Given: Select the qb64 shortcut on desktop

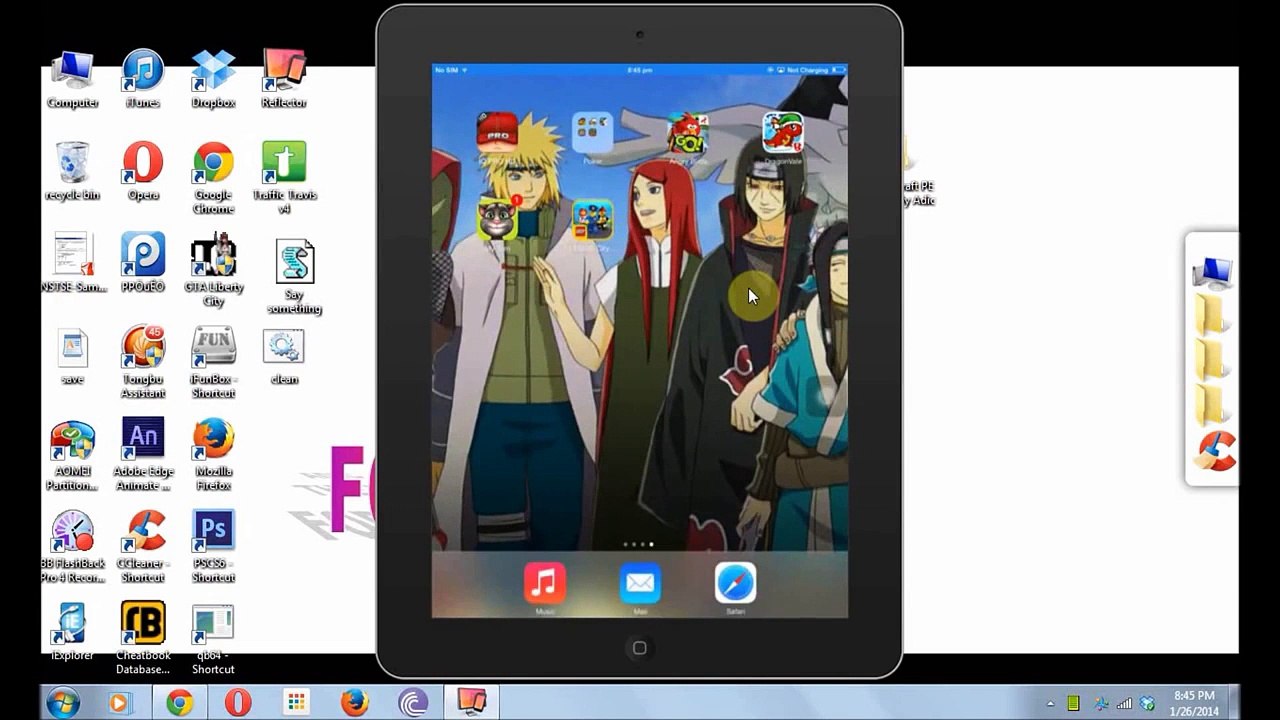Looking at the screenshot, I should [213, 639].
